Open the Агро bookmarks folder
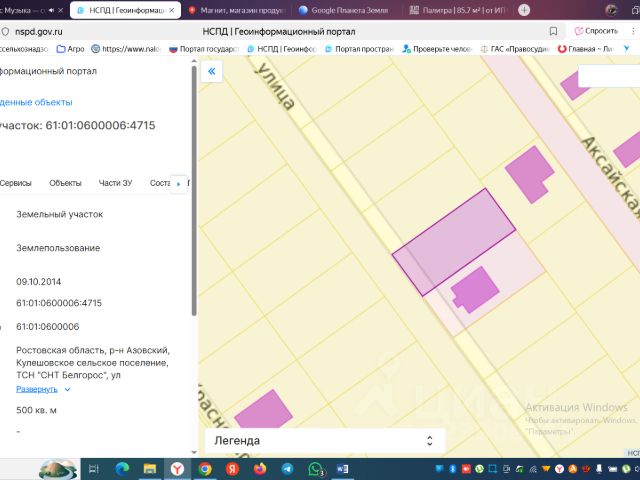640x480 pixels. [x=70, y=49]
